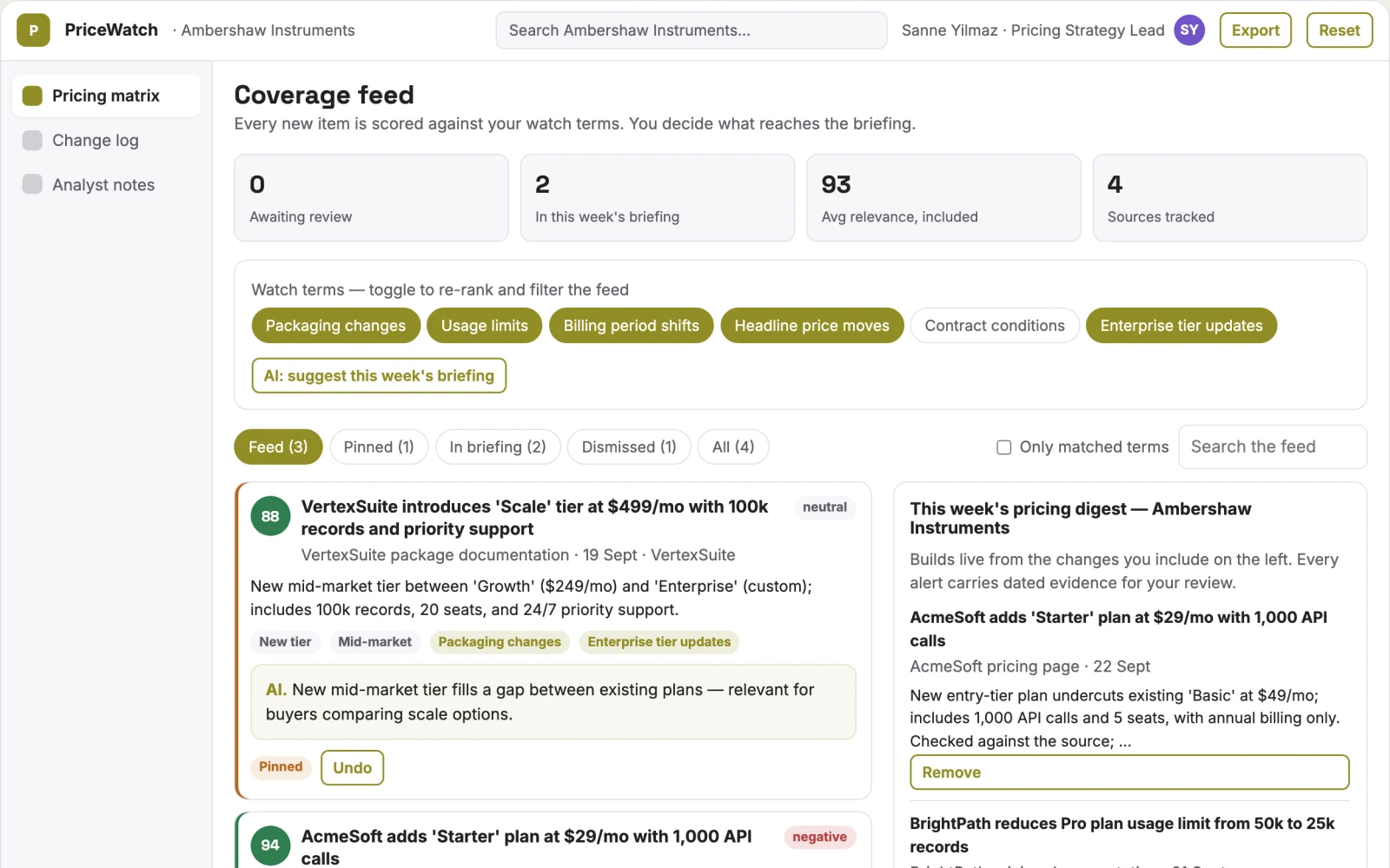Enable the Contract conditions watch term
Viewport: 1390px width, 868px height.
click(995, 326)
